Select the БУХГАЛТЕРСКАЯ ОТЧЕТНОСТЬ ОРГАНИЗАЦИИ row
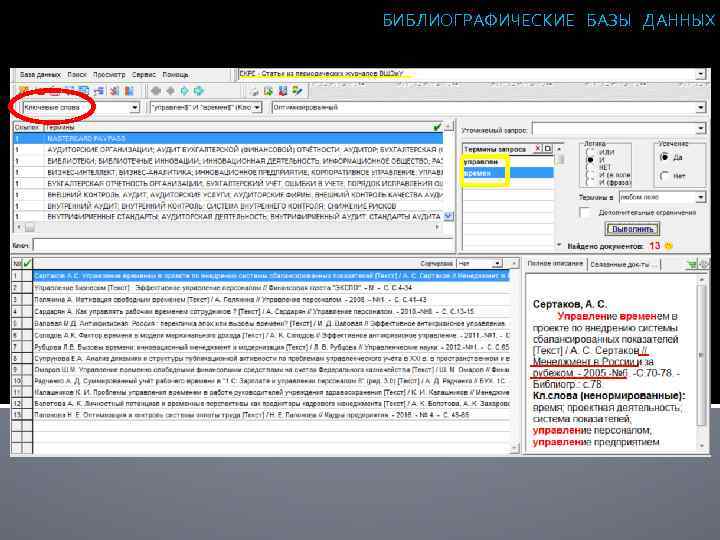Screen dimensions: 720x540 (228, 184)
